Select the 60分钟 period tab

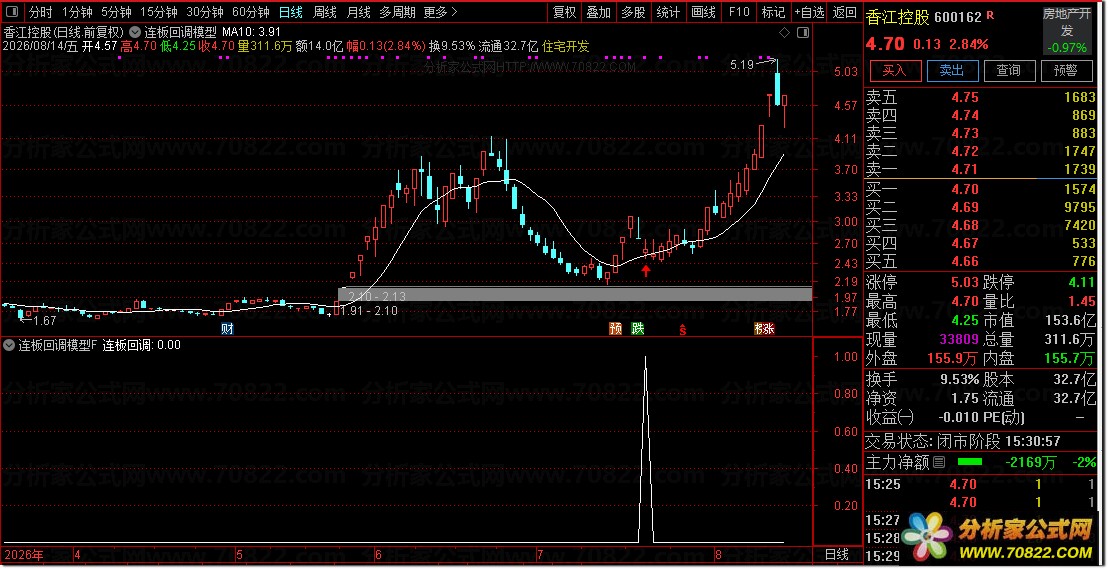250,12
